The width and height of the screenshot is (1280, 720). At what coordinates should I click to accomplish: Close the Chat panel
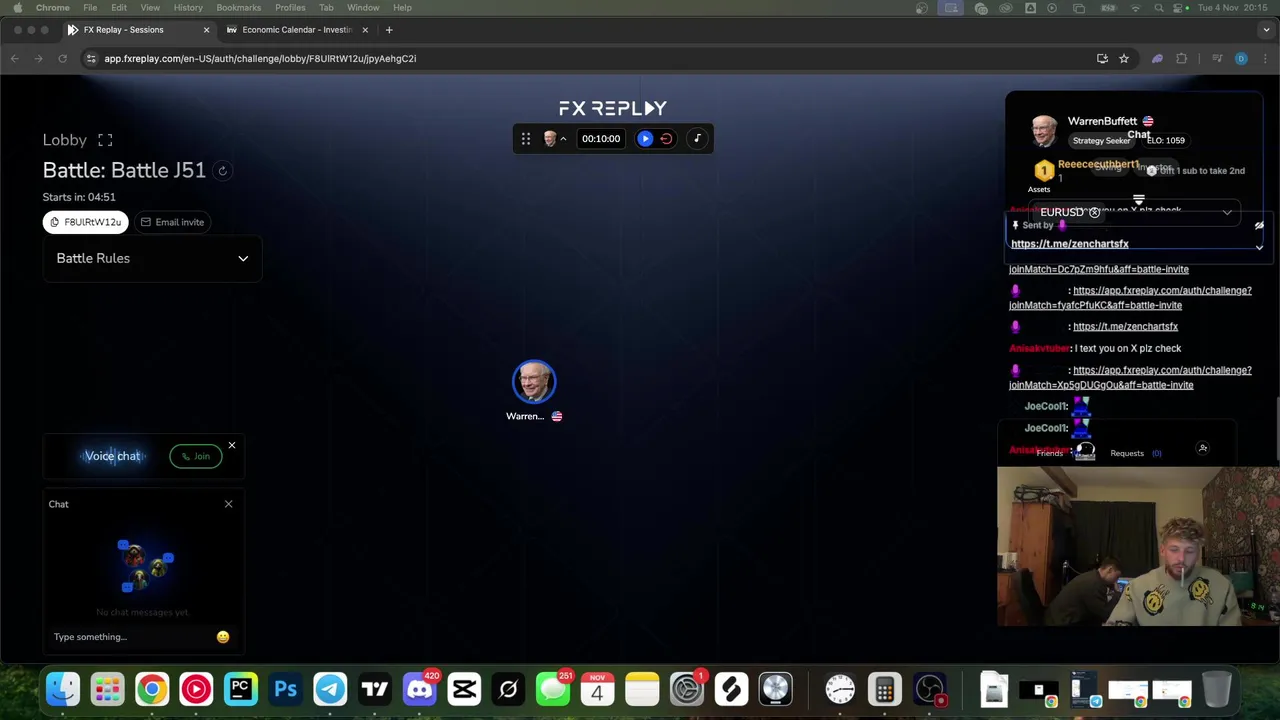228,504
